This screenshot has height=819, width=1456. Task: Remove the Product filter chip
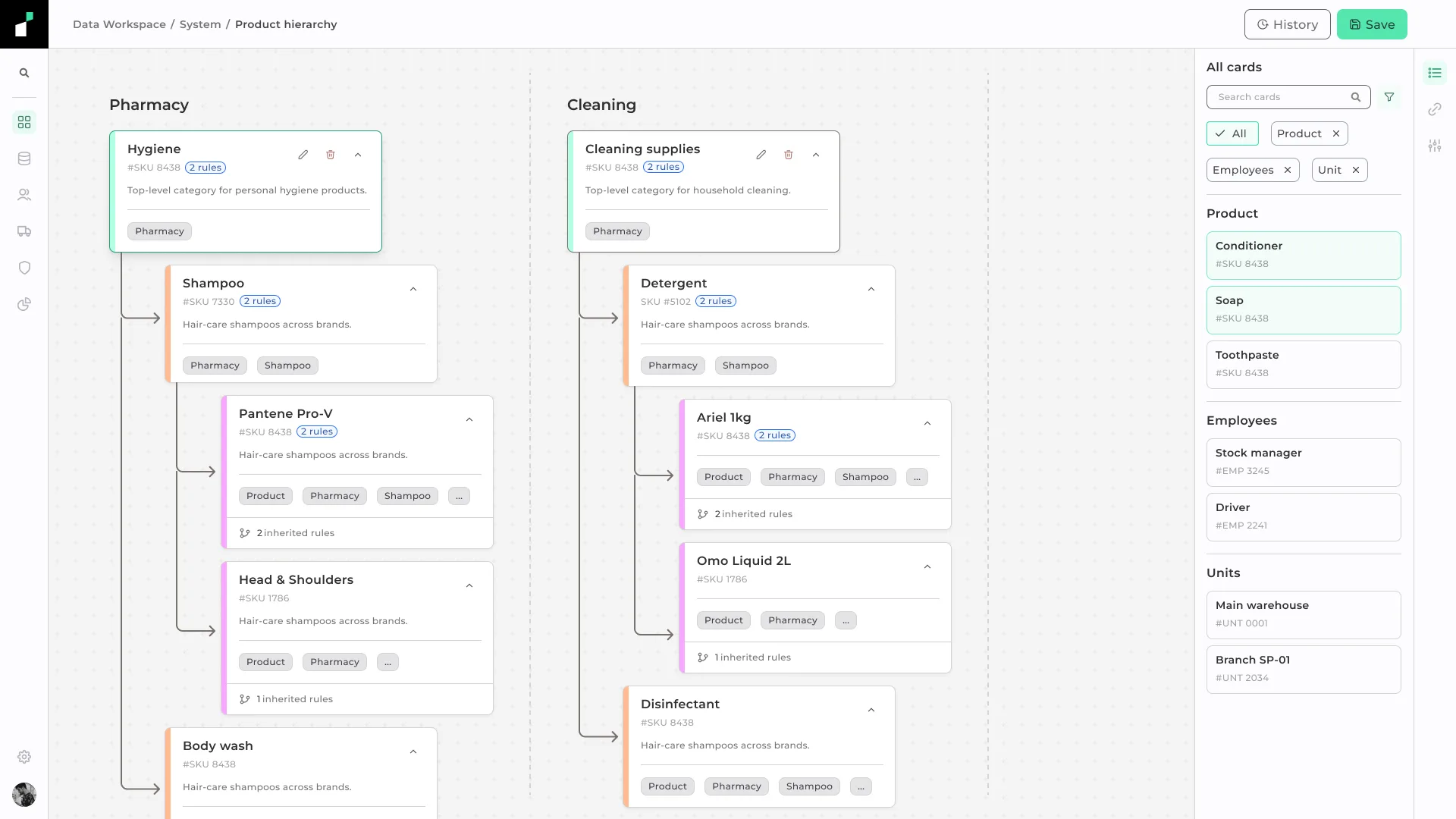coord(1336,133)
